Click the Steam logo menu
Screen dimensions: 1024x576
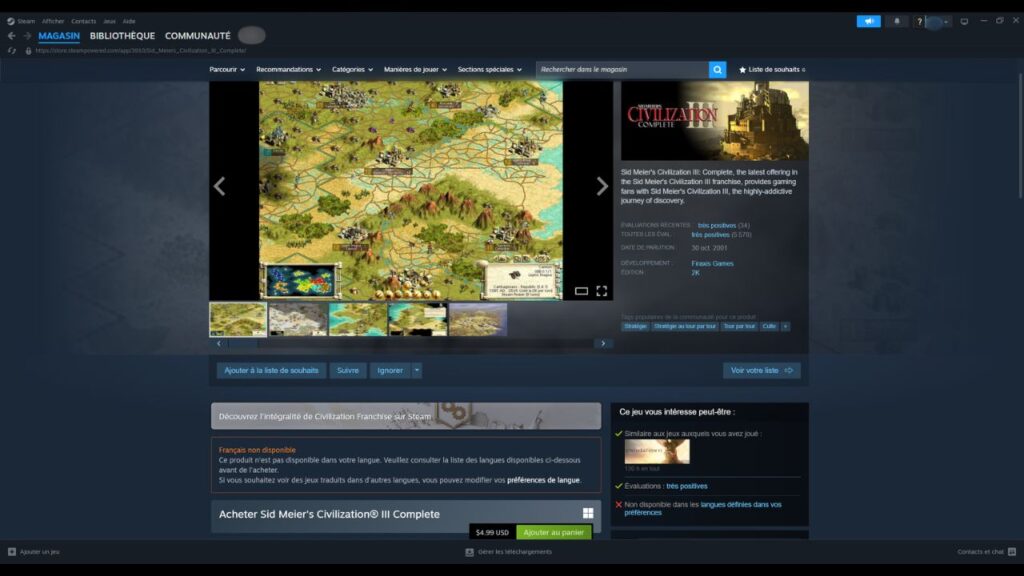point(10,21)
